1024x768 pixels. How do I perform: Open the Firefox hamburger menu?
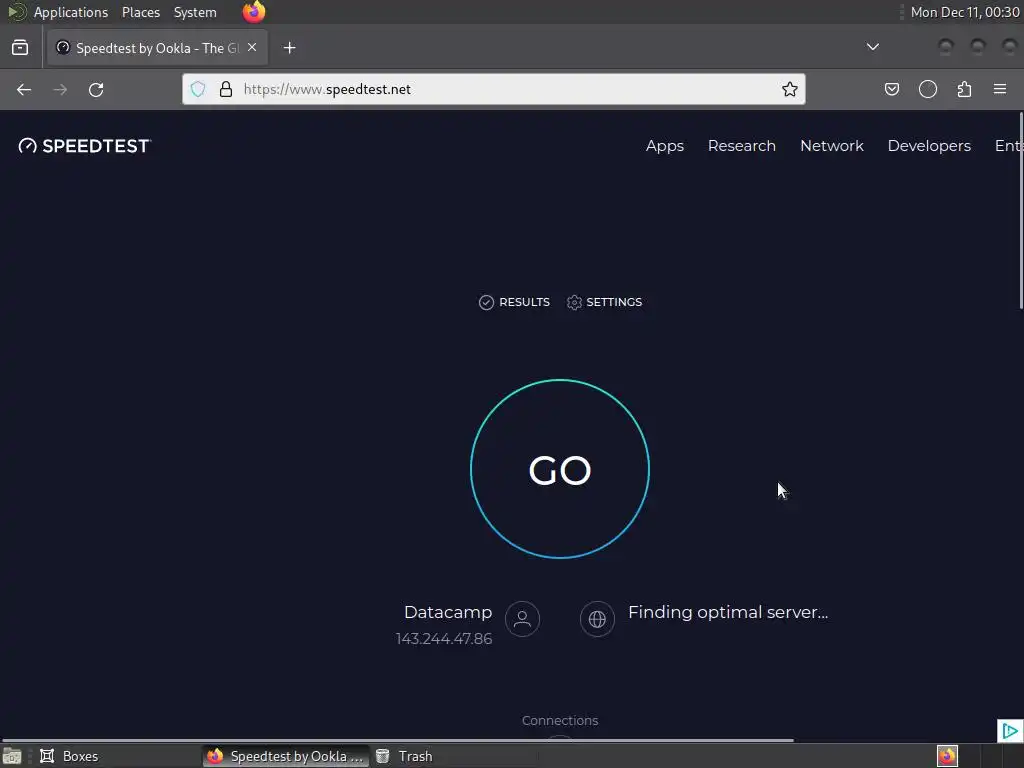[x=1000, y=89]
